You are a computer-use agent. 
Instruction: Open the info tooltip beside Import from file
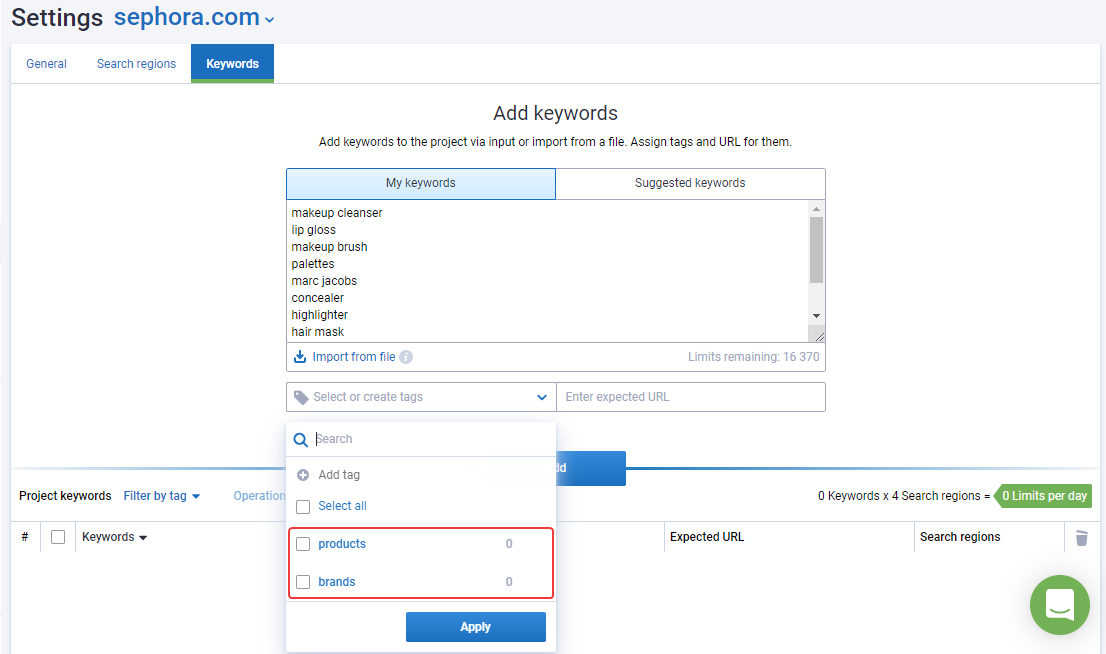(x=406, y=357)
